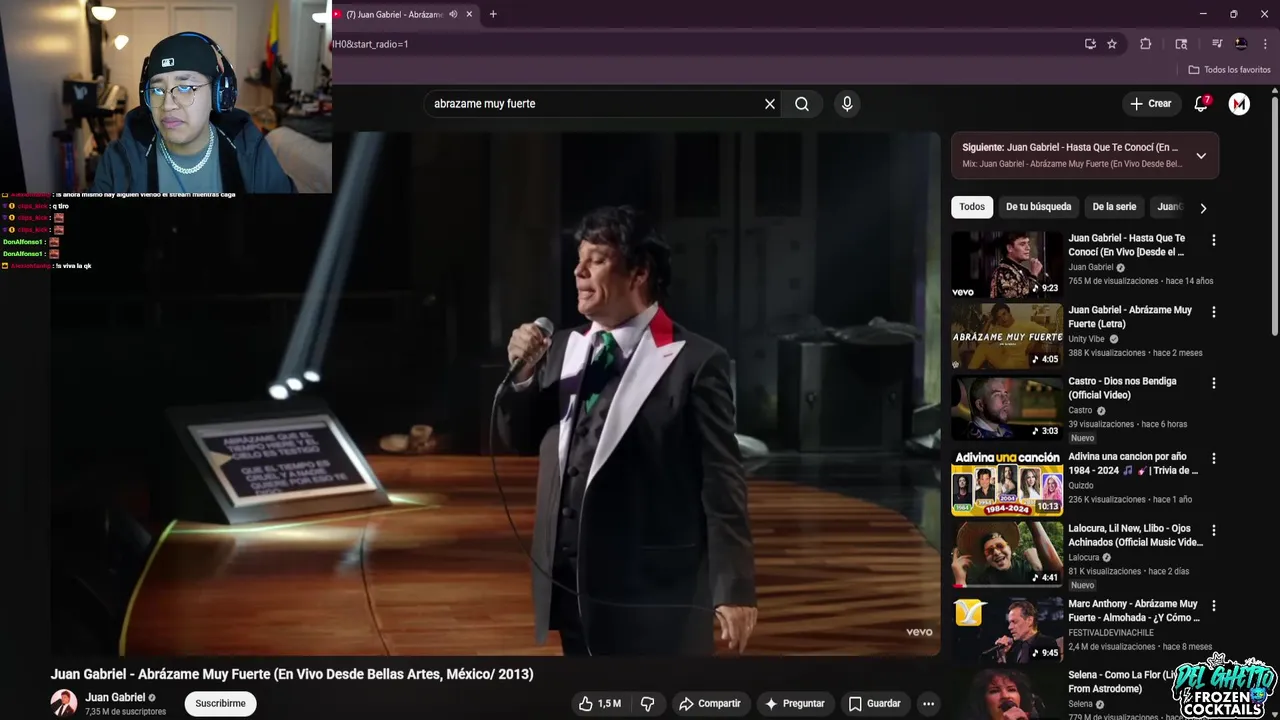Open the Unity Vibe channel name

1086,339
